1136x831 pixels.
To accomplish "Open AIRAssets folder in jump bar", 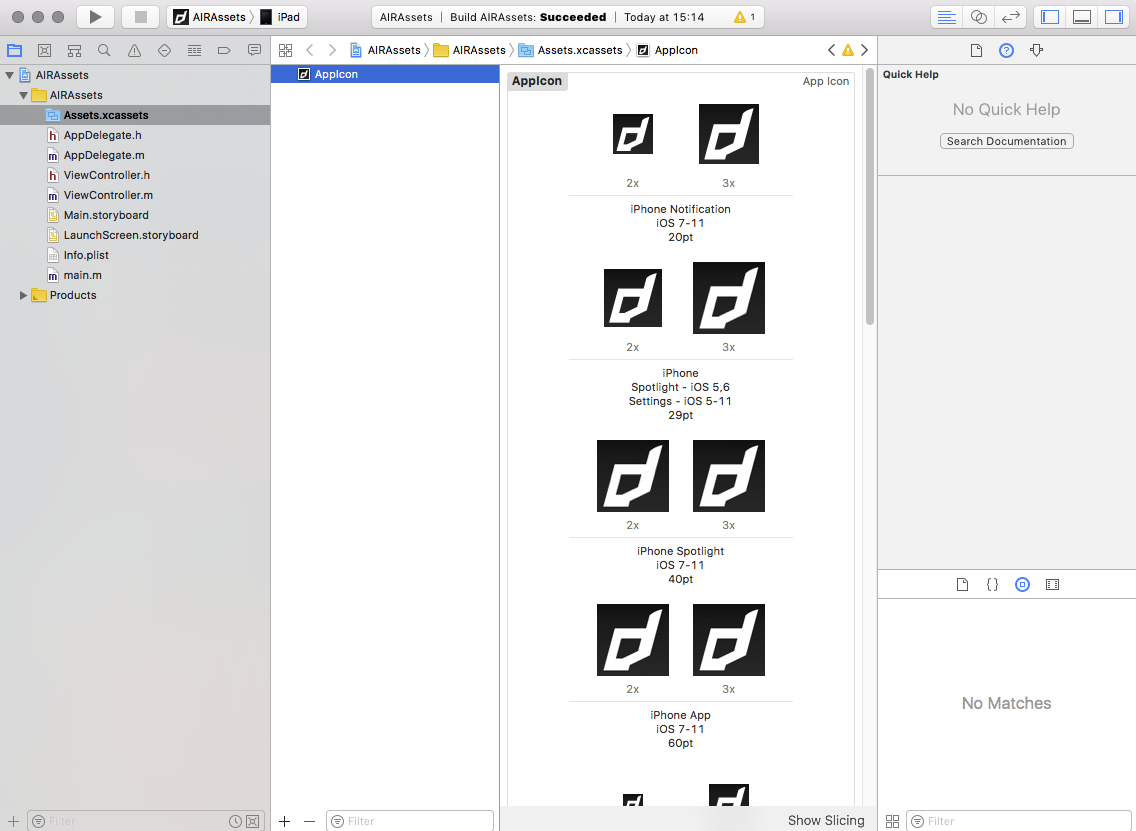I will pyautogui.click(x=469, y=50).
